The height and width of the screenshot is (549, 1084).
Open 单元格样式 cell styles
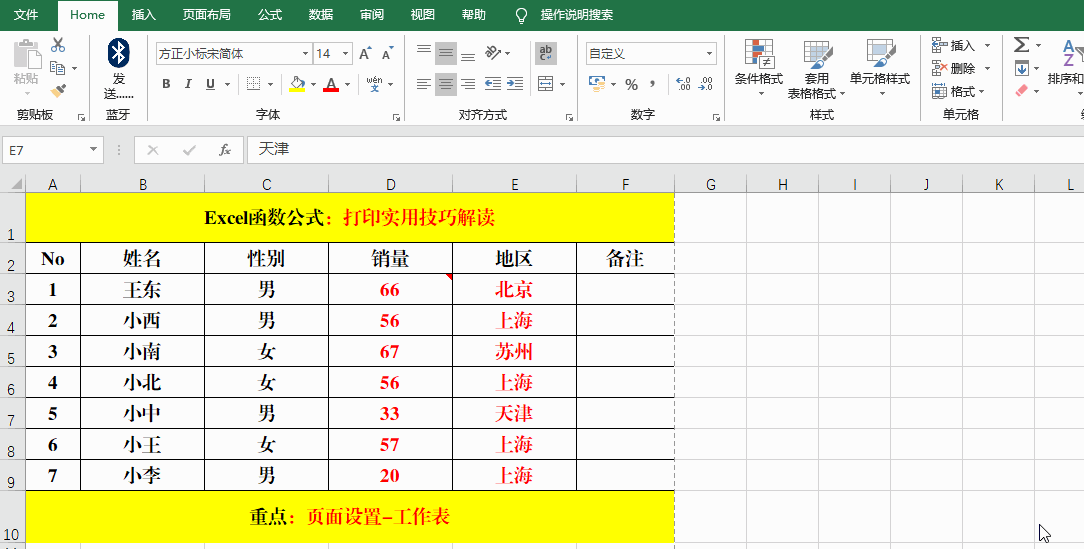click(x=880, y=67)
